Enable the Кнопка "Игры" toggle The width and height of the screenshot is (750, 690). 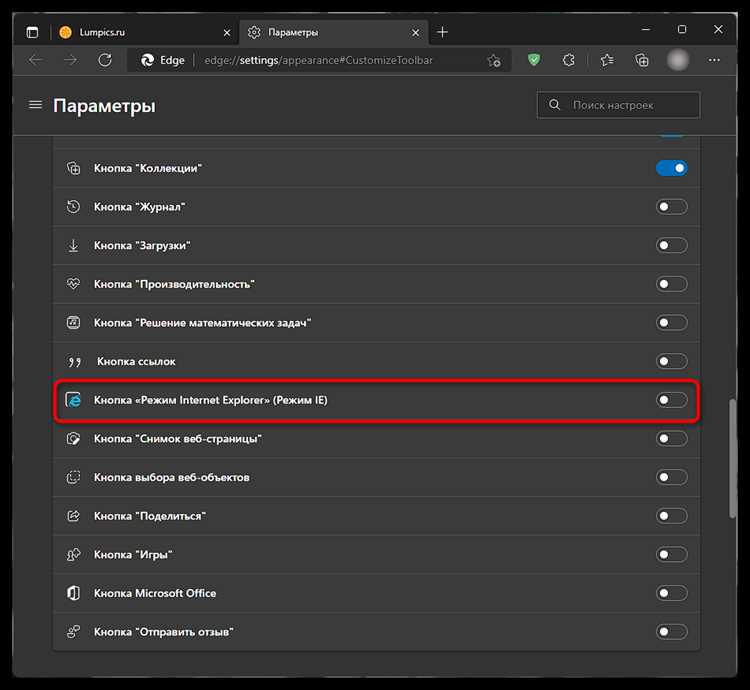(x=672, y=555)
